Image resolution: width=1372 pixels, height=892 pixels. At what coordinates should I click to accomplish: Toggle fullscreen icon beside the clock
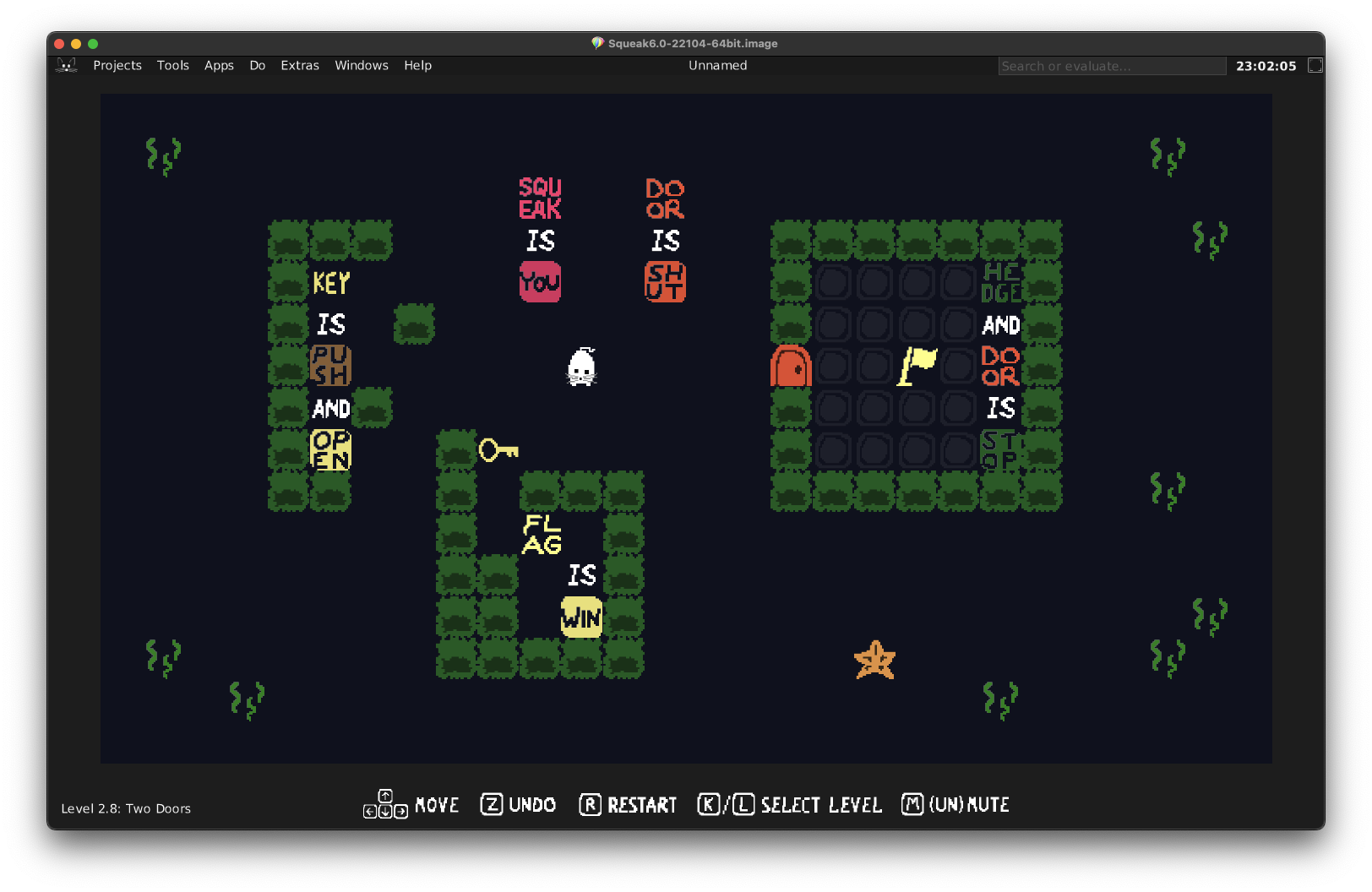(x=1315, y=66)
